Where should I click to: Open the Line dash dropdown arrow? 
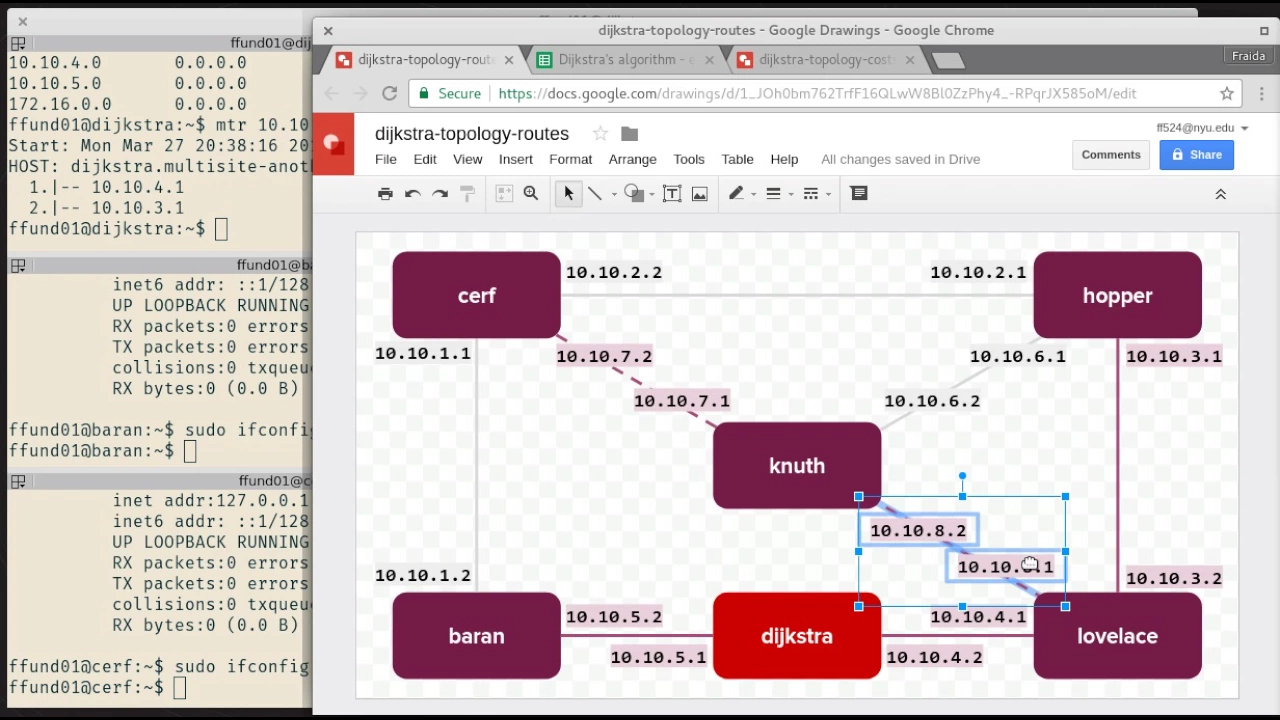(828, 195)
